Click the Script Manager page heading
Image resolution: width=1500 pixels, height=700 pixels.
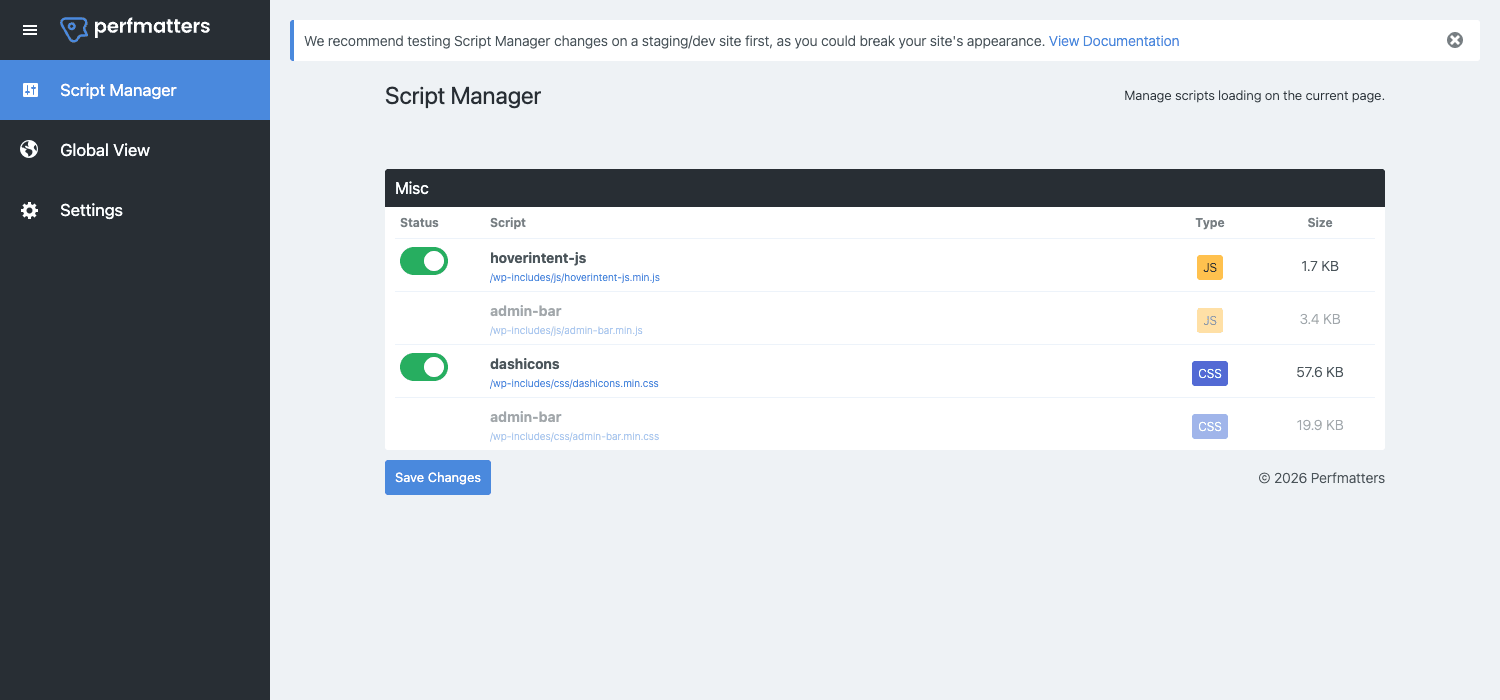pyautogui.click(x=463, y=96)
